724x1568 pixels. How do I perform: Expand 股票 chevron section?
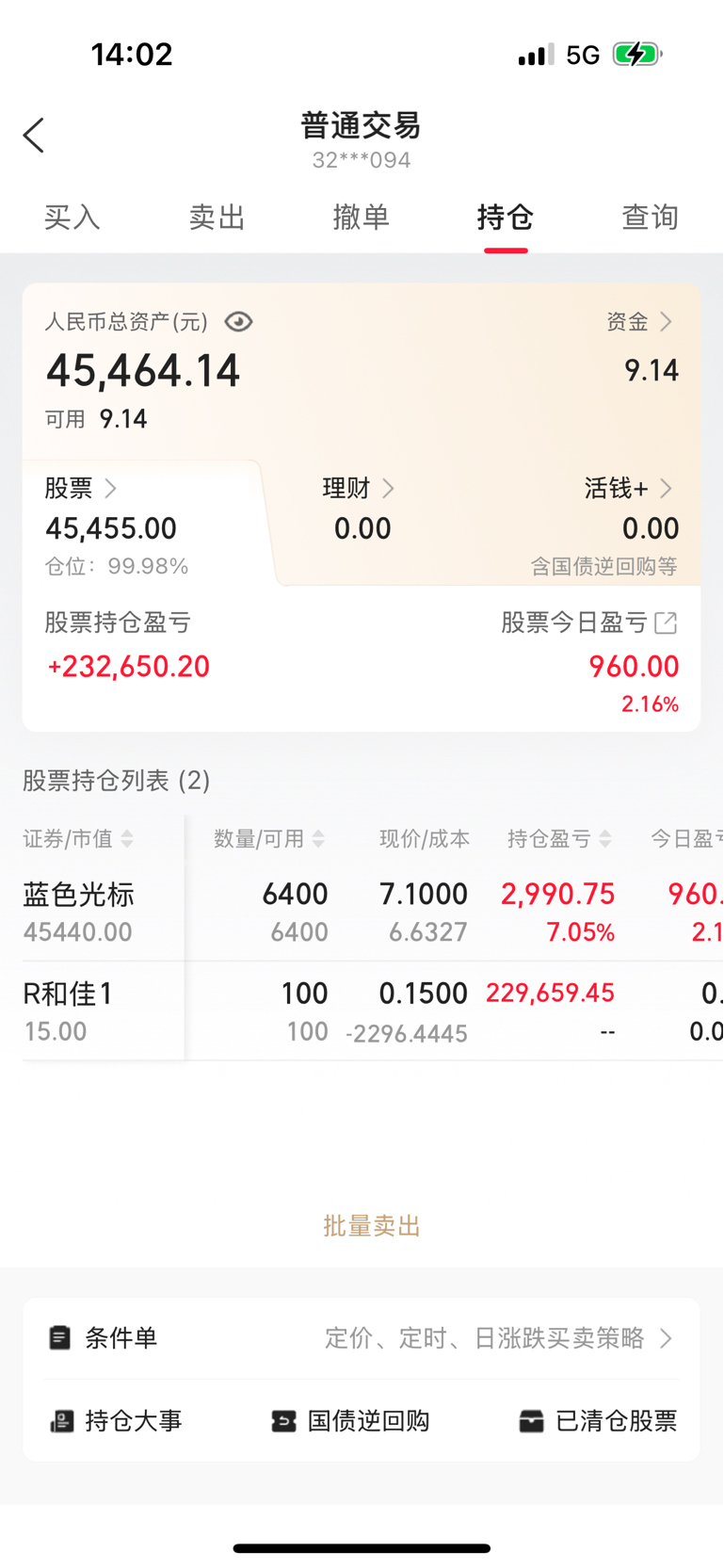tap(110, 488)
